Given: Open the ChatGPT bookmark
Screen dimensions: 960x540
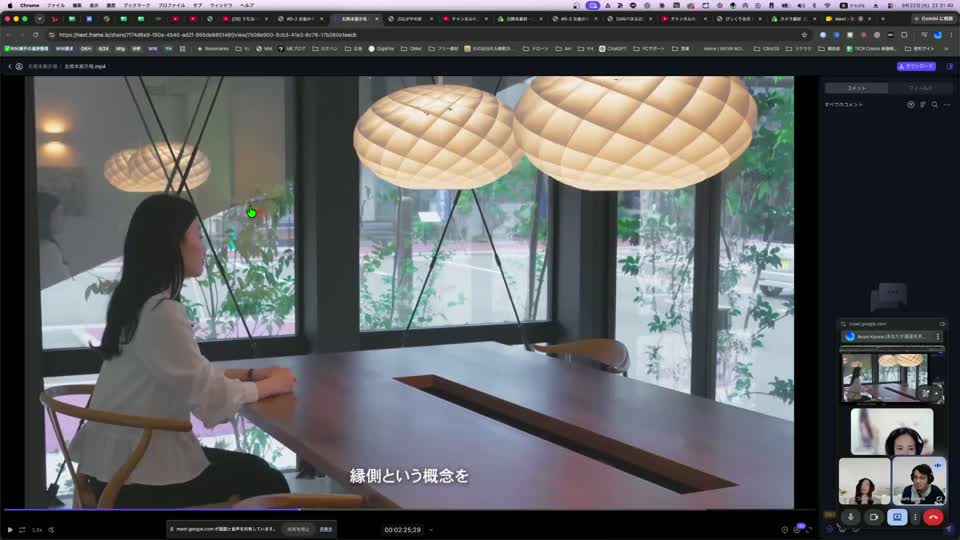Looking at the screenshot, I should pos(613,48).
